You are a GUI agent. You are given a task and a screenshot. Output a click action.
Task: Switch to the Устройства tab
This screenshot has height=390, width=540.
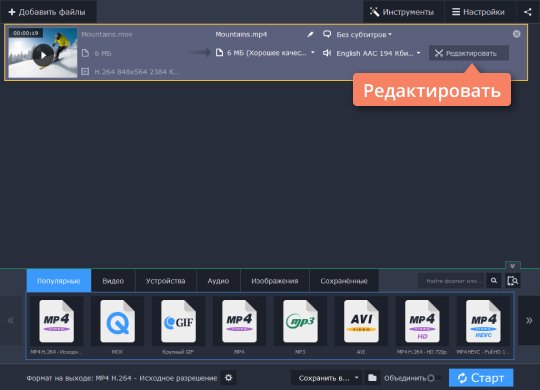[166, 281]
